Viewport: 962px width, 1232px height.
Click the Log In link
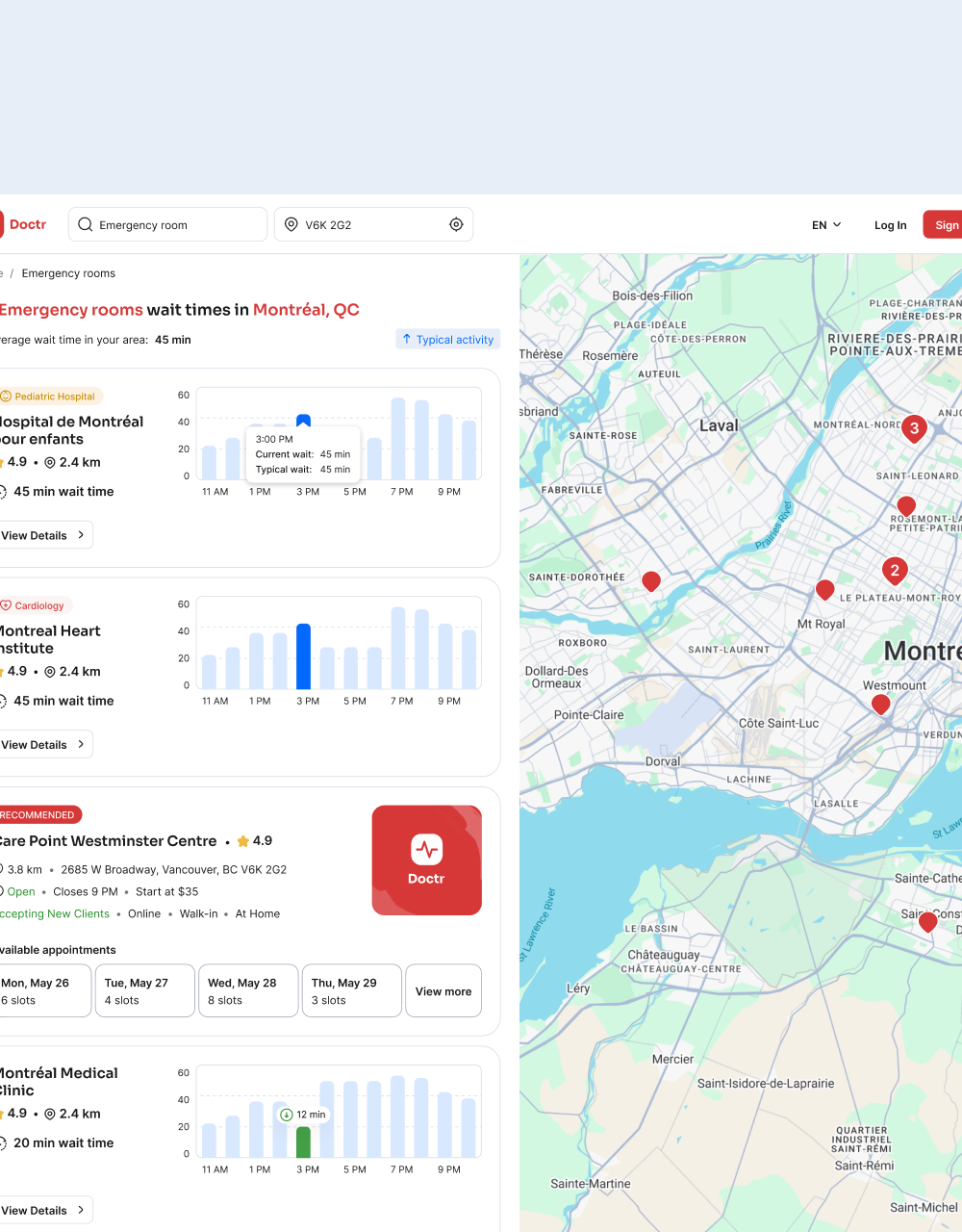pyautogui.click(x=890, y=225)
